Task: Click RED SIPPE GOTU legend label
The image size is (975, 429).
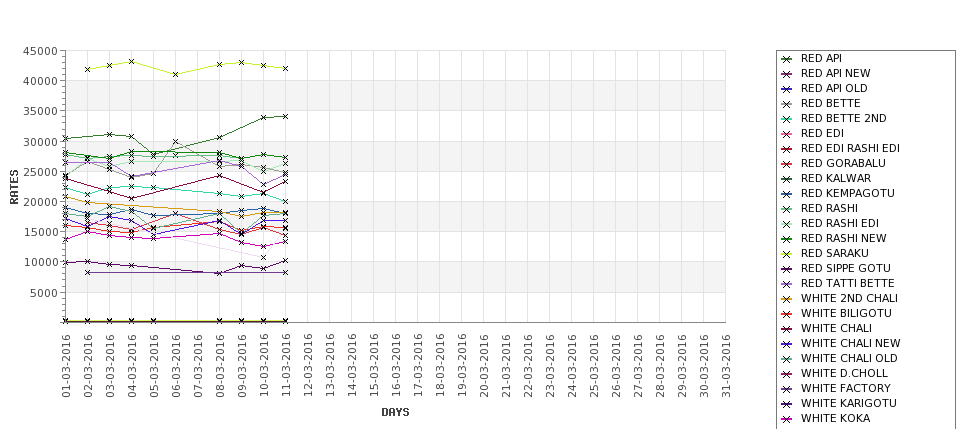Action: click(846, 268)
